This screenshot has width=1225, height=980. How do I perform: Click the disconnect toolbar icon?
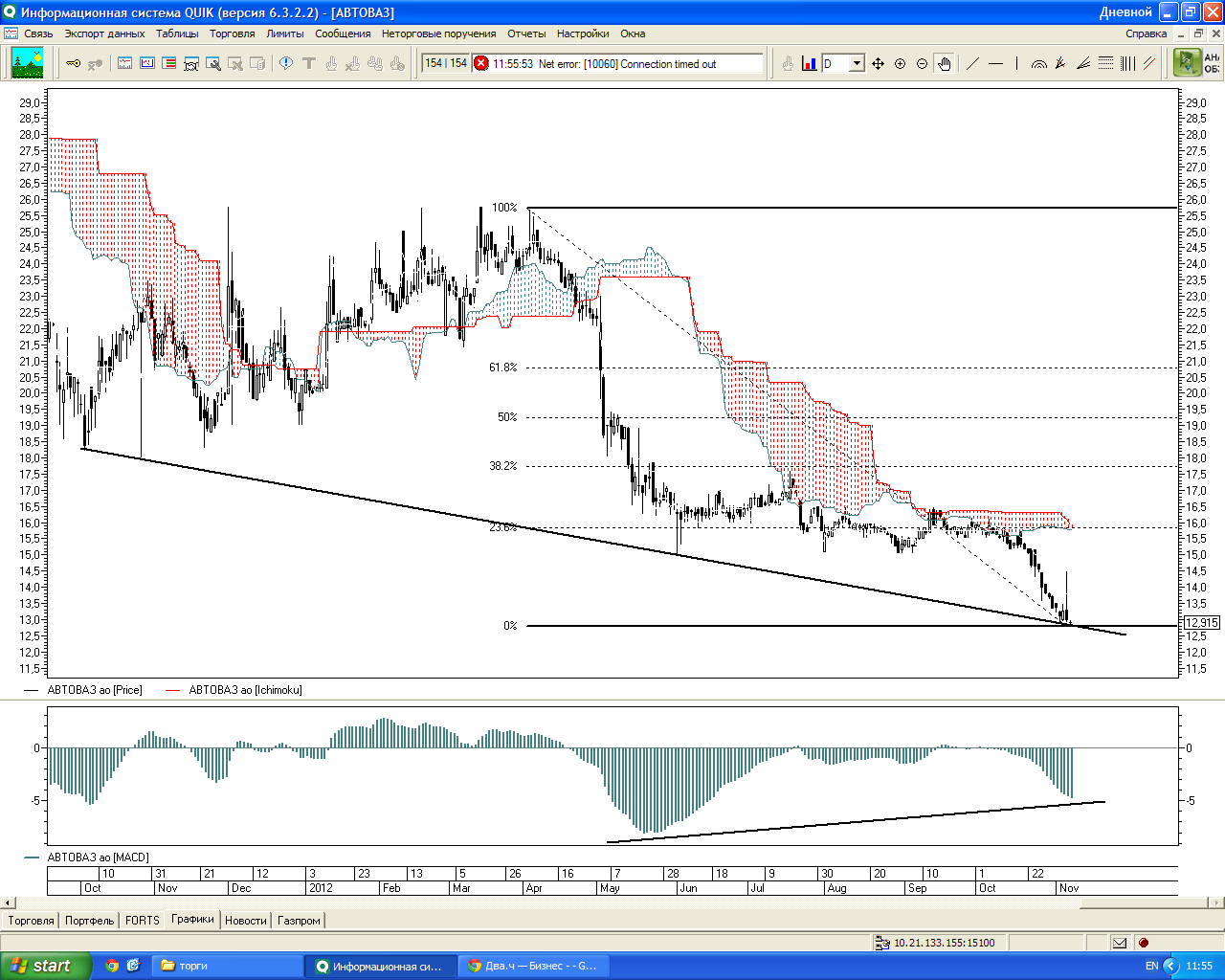[95, 64]
